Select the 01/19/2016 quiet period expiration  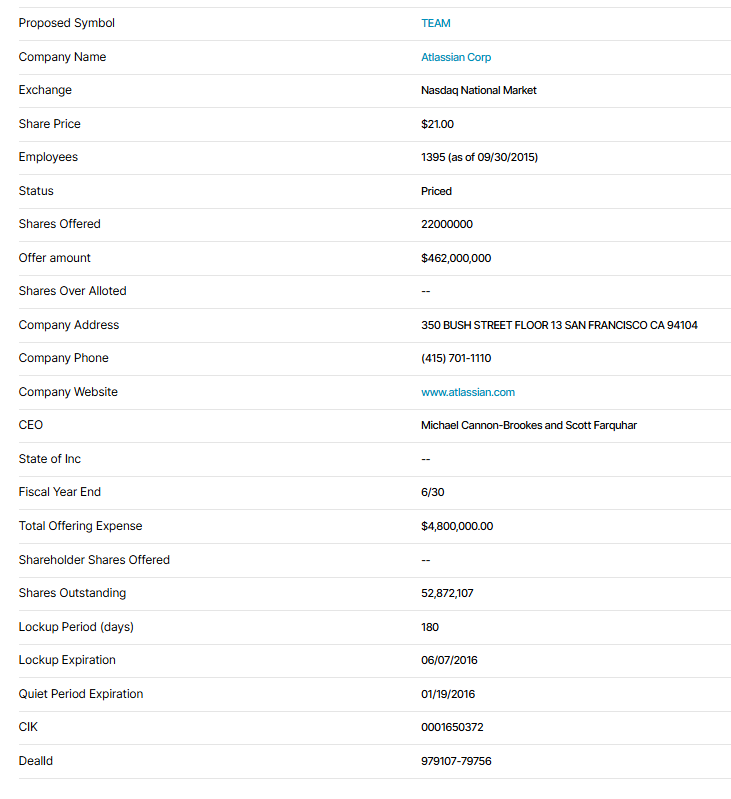pos(448,694)
